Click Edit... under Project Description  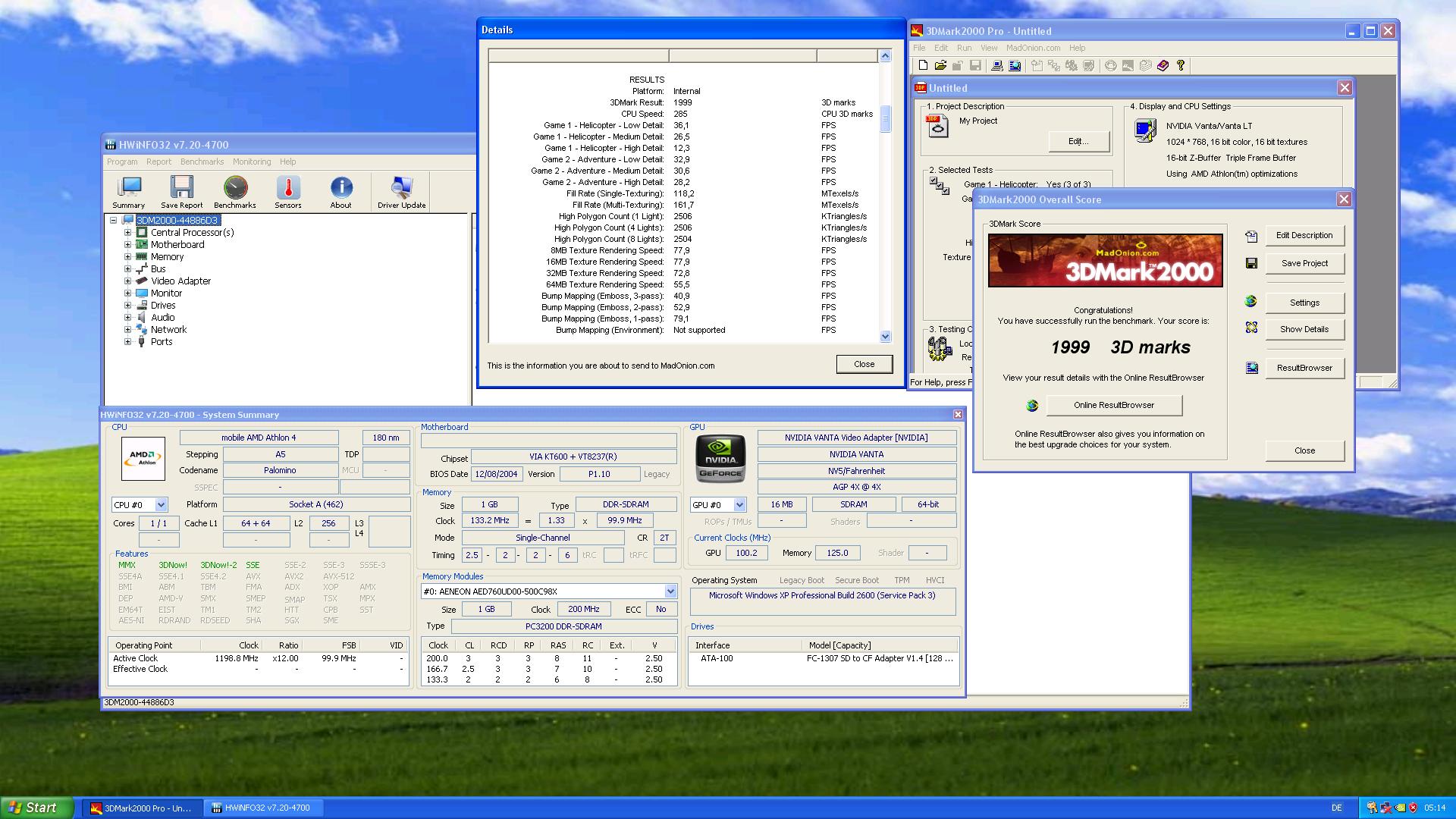pyautogui.click(x=1078, y=142)
